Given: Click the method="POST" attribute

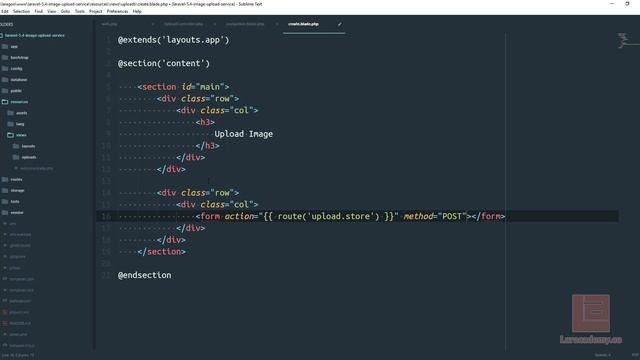Looking at the screenshot, I should [435, 216].
